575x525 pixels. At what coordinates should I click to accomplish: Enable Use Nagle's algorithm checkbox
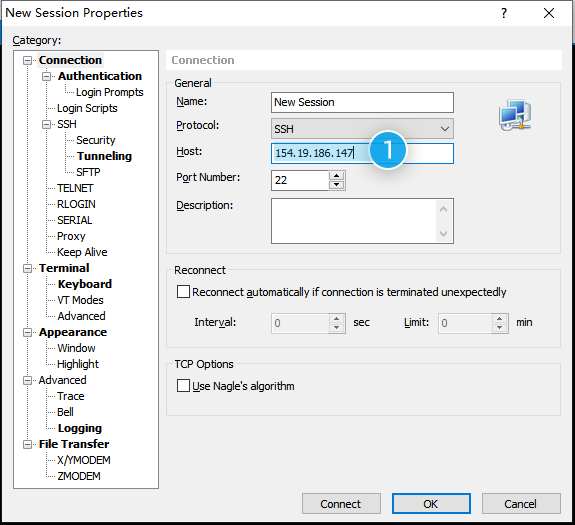[183, 386]
